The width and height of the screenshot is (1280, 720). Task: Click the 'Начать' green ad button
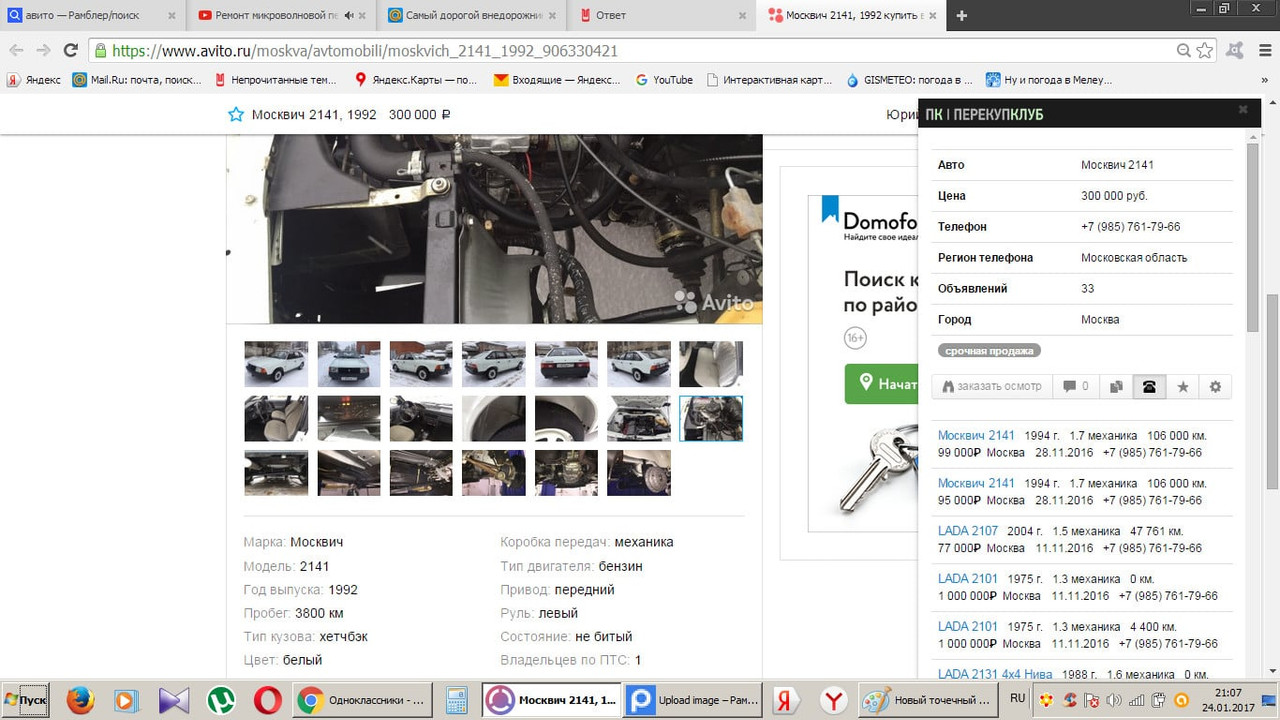[882, 384]
